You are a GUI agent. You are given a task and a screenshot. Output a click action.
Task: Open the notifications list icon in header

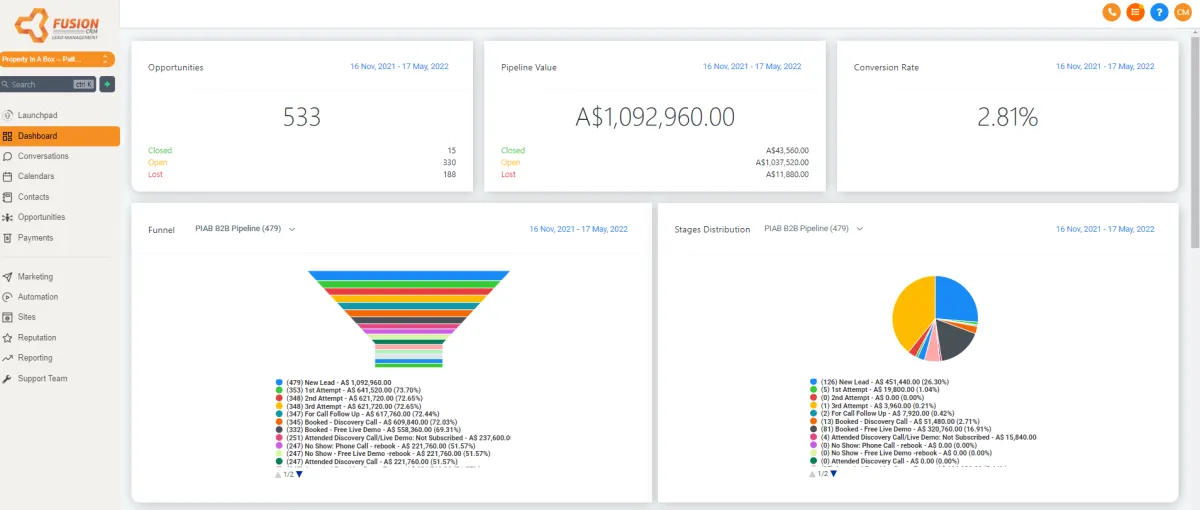pyautogui.click(x=1135, y=12)
